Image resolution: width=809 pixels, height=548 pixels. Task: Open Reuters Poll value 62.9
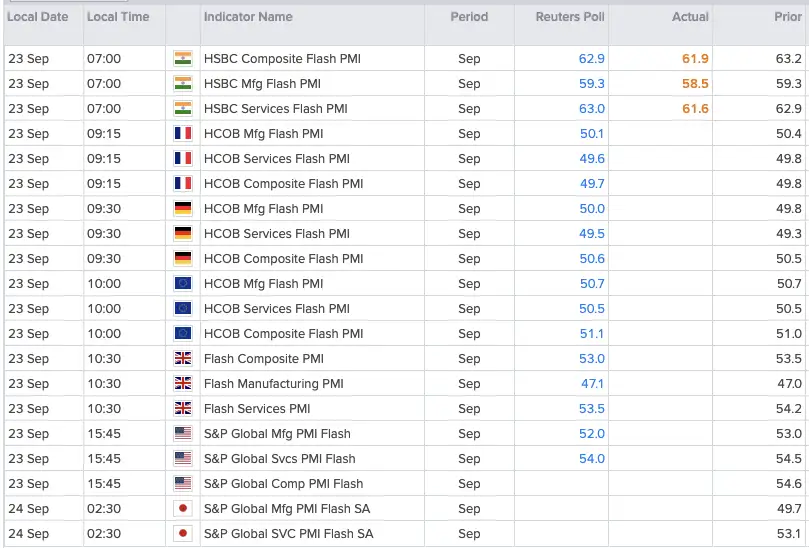[591, 59]
